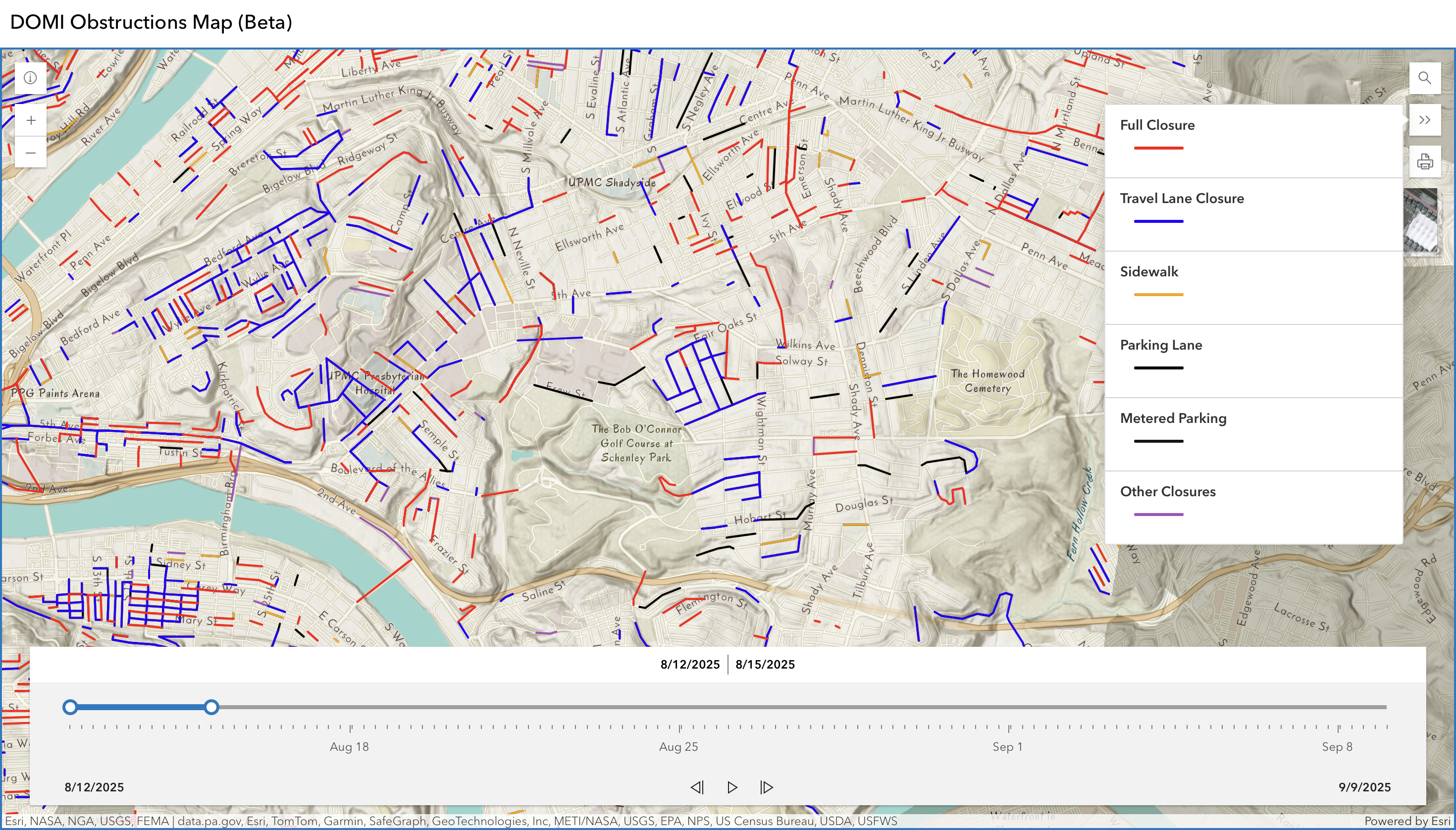This screenshot has height=830, width=1456.
Task: Select the Full Closure legend entry
Action: [x=1157, y=125]
